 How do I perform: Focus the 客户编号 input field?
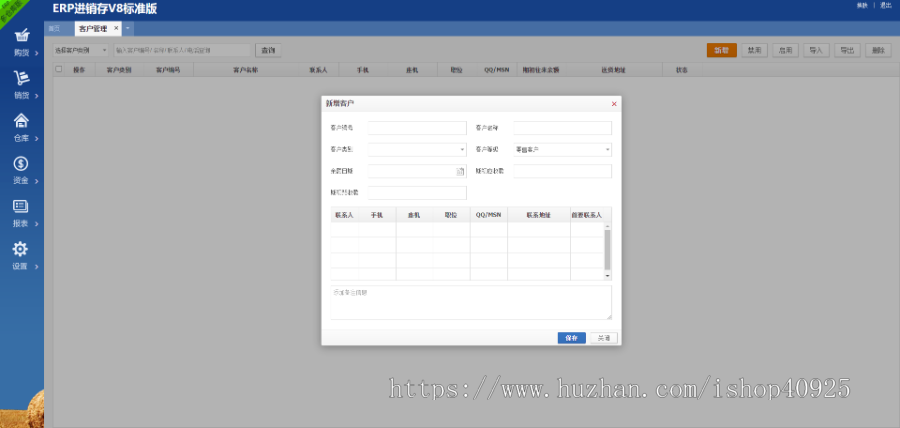click(417, 128)
